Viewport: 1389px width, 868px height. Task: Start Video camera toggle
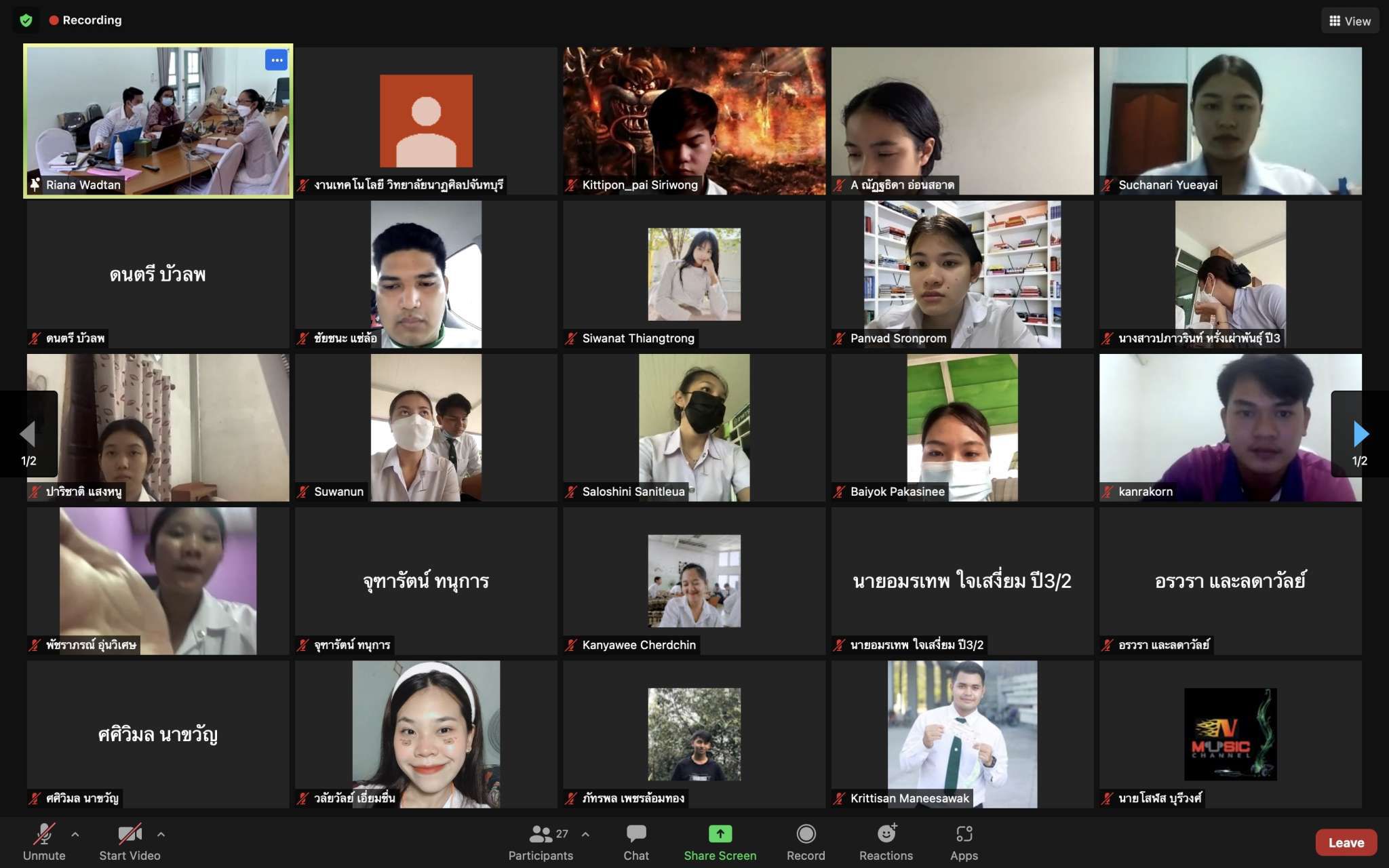click(x=130, y=842)
